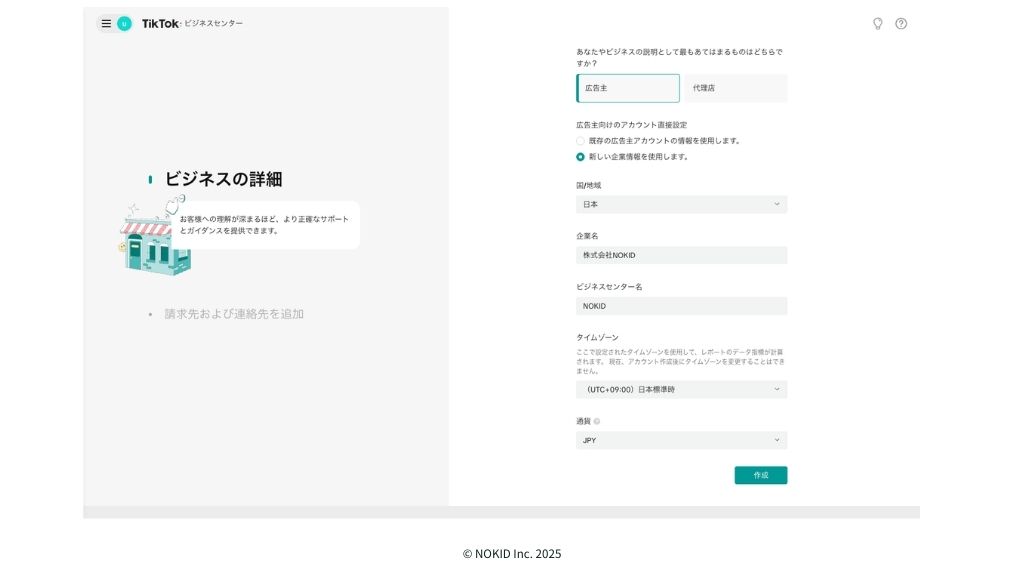Click the storefront illustration

pyautogui.click(x=155, y=236)
